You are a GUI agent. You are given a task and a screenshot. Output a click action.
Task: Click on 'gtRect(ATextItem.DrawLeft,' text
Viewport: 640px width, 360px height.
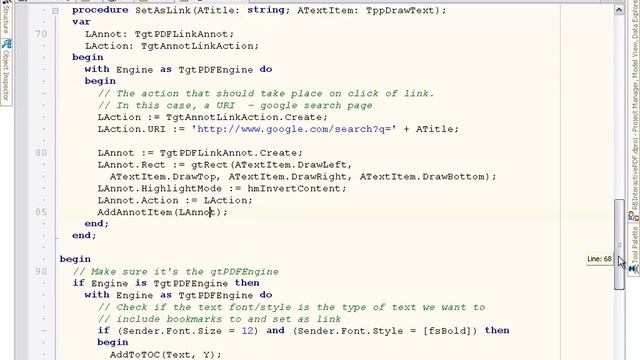(271, 164)
